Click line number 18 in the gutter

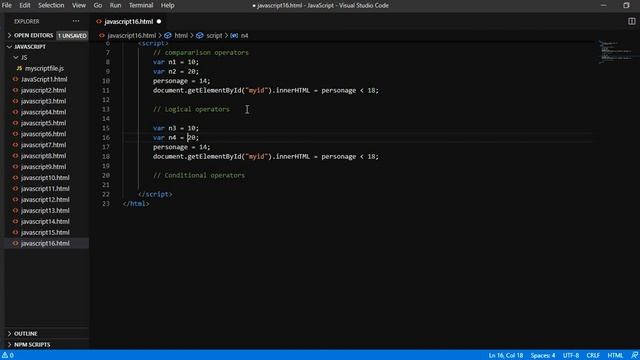pos(106,156)
